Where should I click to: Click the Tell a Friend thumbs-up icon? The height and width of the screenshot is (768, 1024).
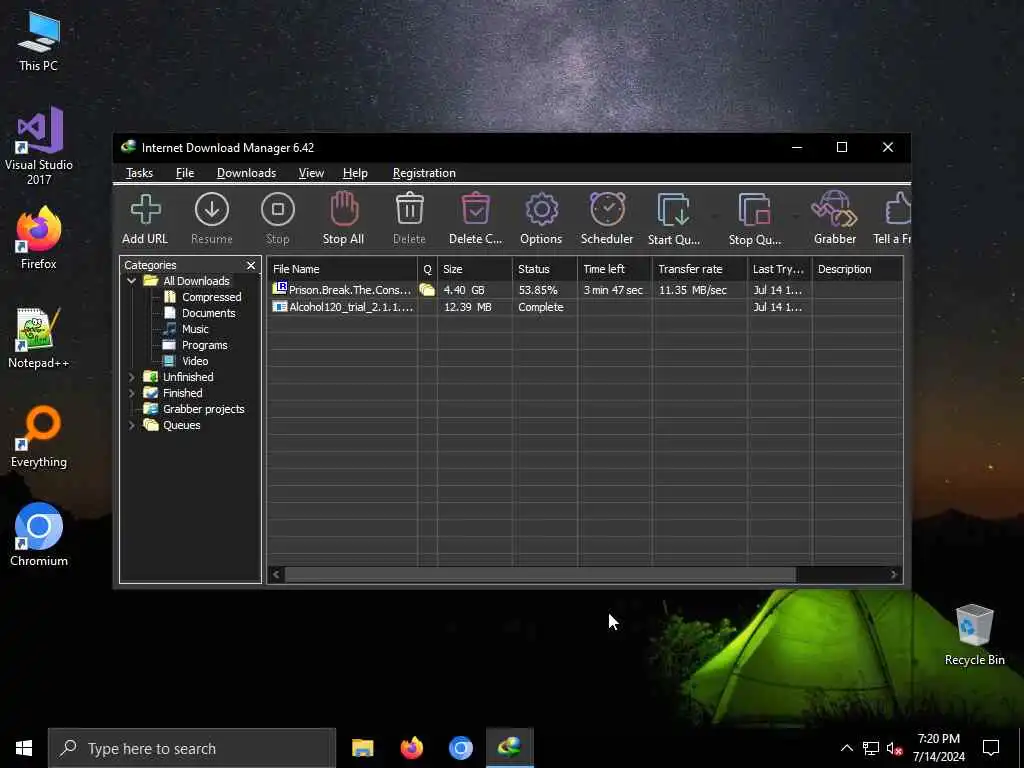(899, 209)
